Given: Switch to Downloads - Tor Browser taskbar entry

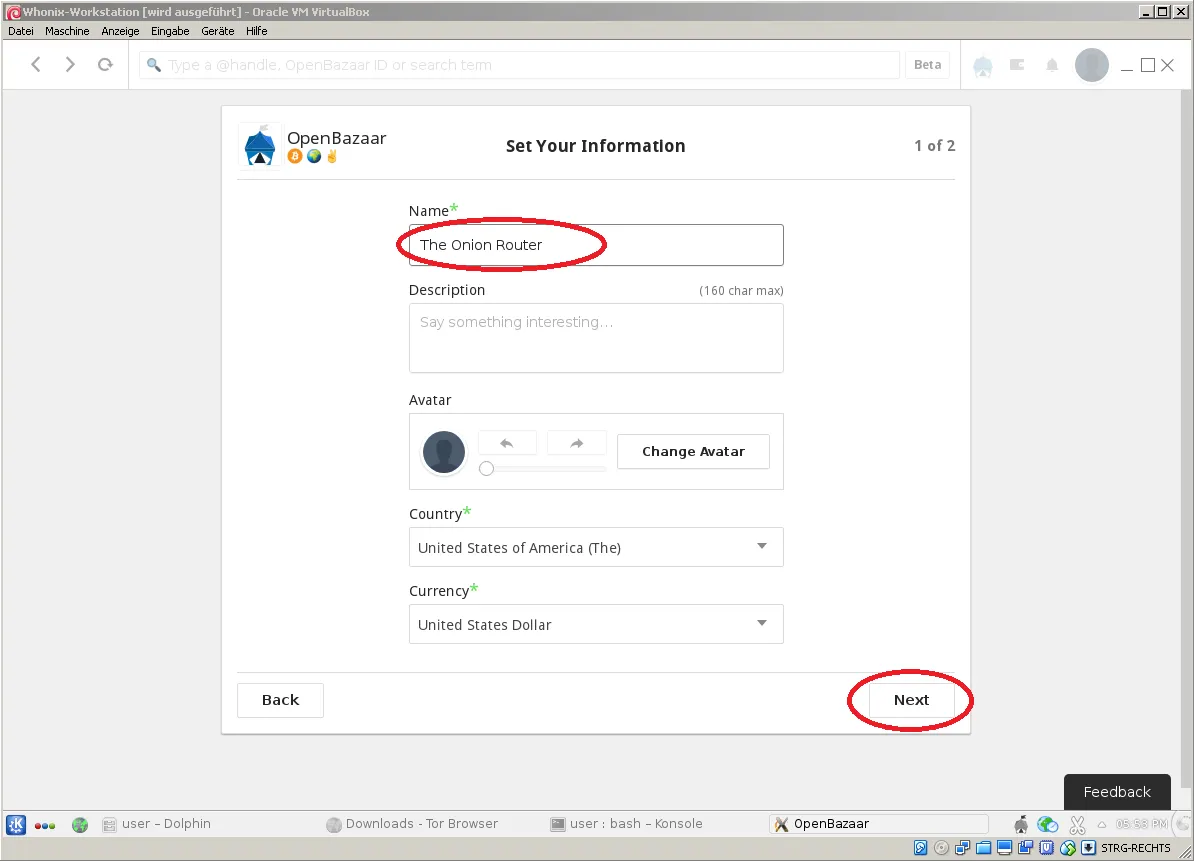Looking at the screenshot, I should pos(412,824).
